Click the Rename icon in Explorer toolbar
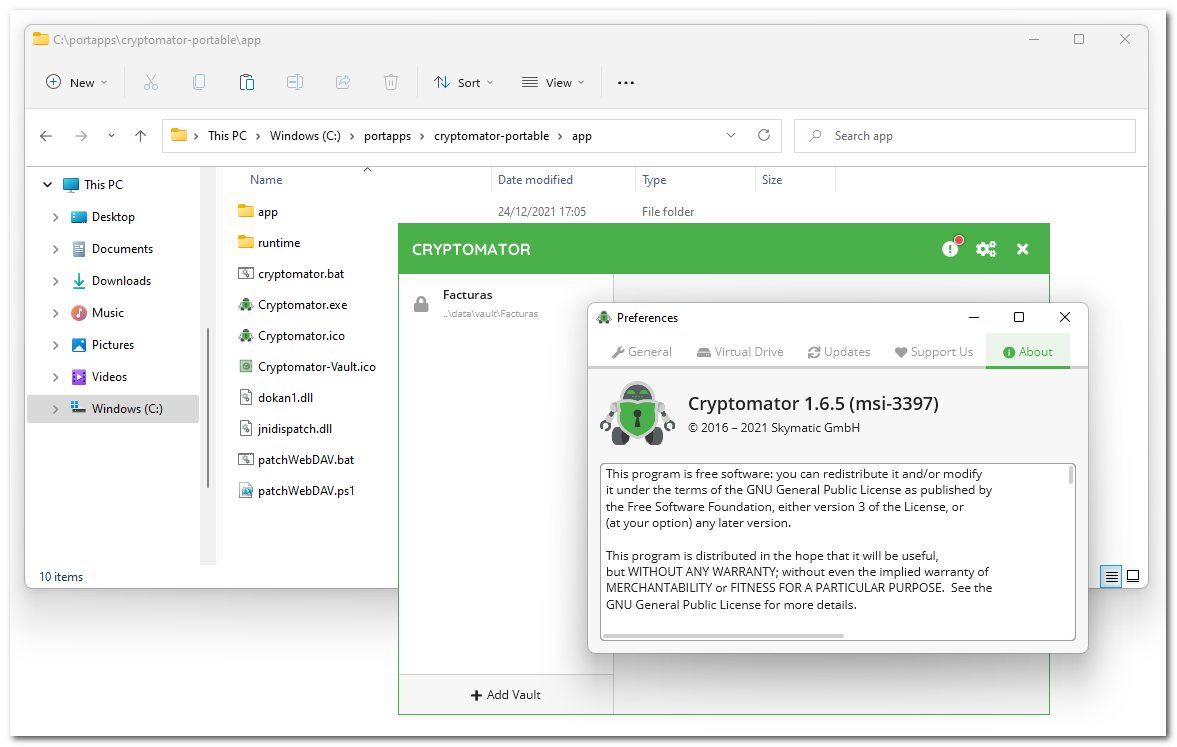The height and width of the screenshot is (747, 1177). [295, 83]
